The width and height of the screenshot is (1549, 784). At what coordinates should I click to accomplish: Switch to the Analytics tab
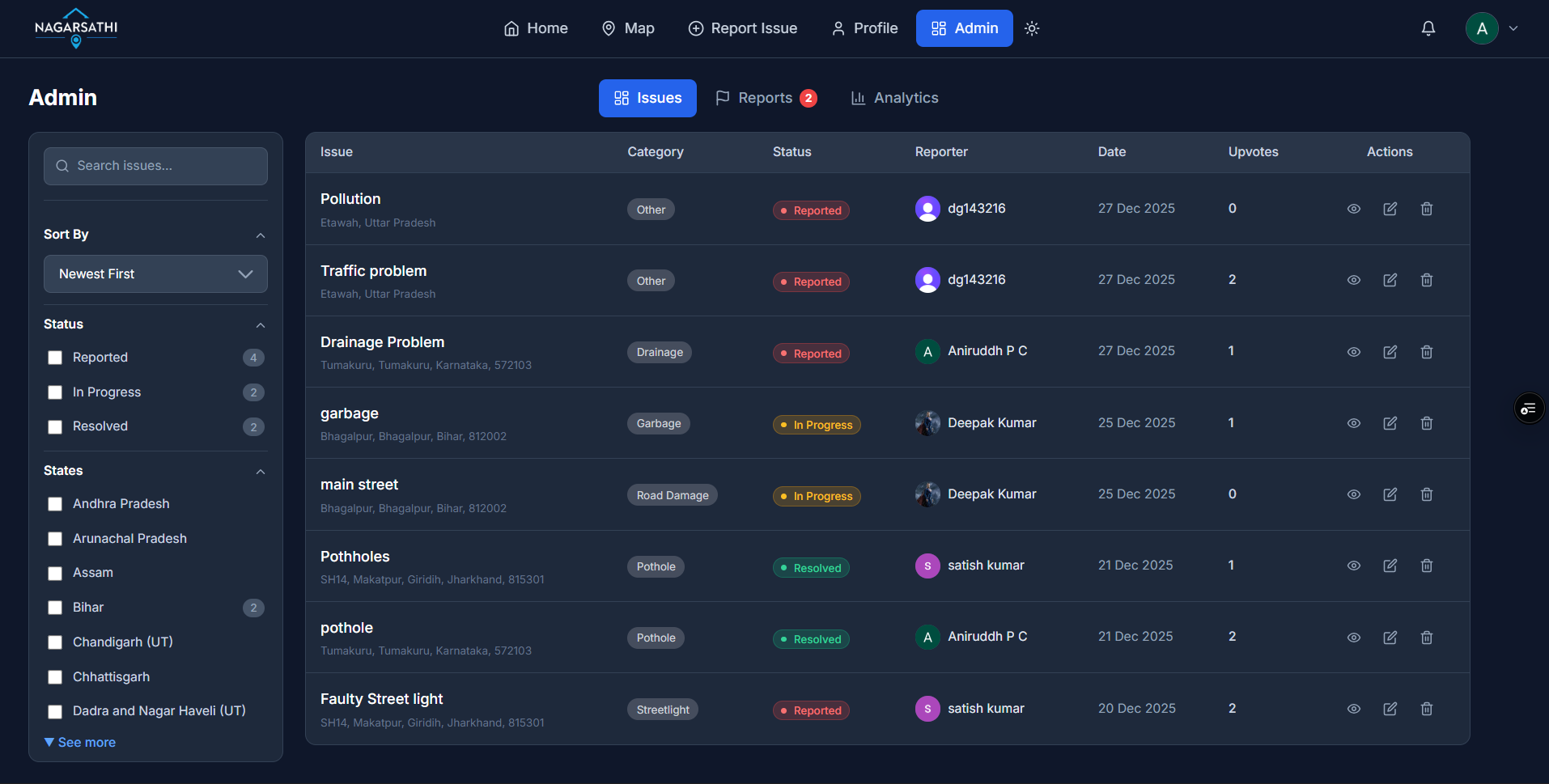click(x=894, y=98)
